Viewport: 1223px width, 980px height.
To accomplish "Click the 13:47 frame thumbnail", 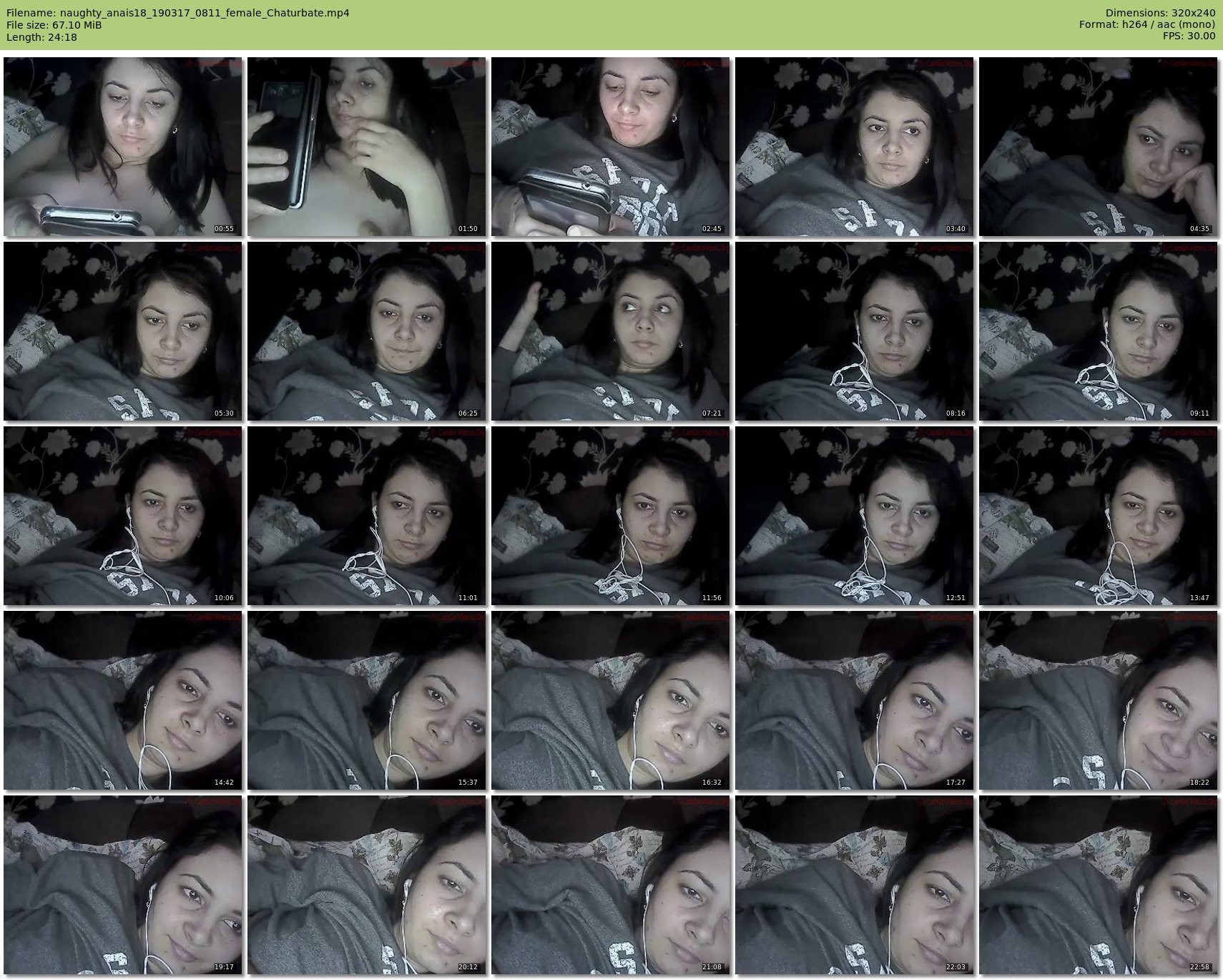I will [1099, 516].
